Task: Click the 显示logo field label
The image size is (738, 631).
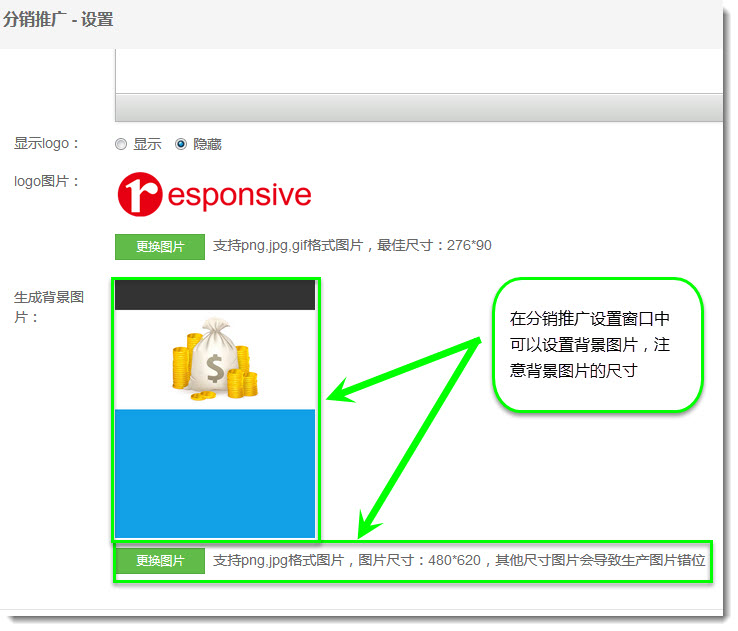Action: pos(47,144)
